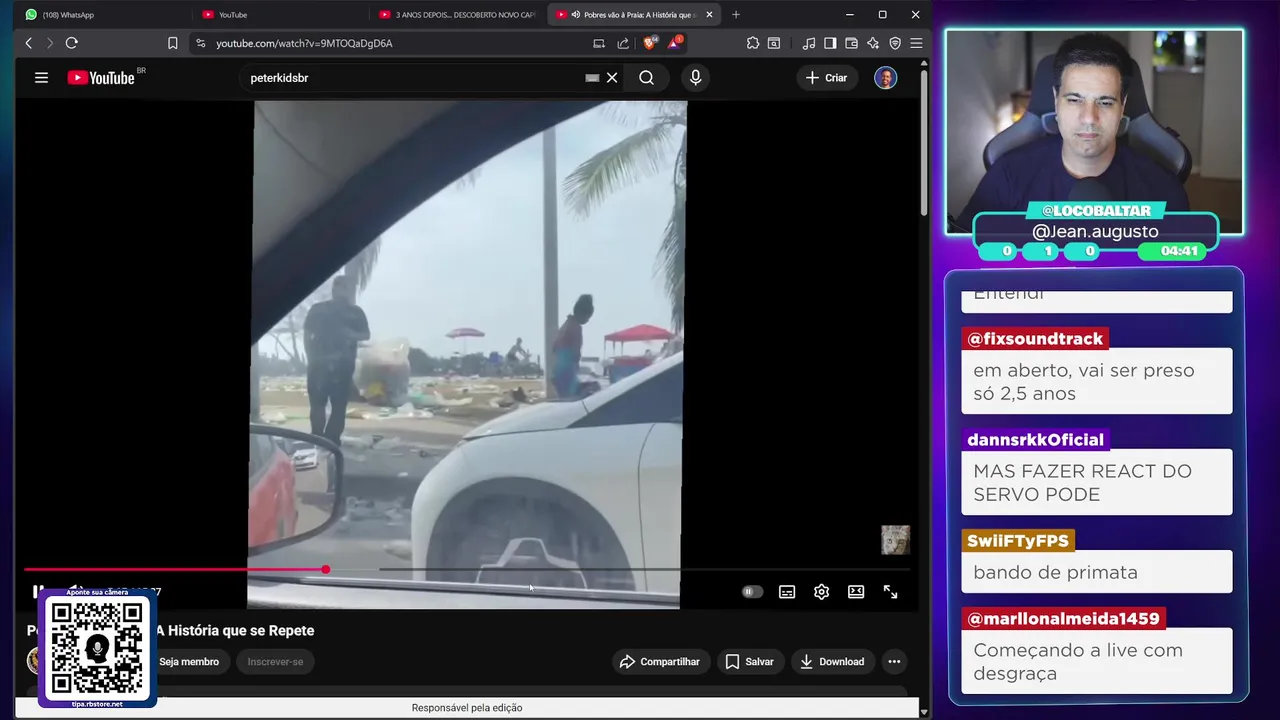
Task: Open the Leo AI sparkle icon
Action: click(x=873, y=43)
